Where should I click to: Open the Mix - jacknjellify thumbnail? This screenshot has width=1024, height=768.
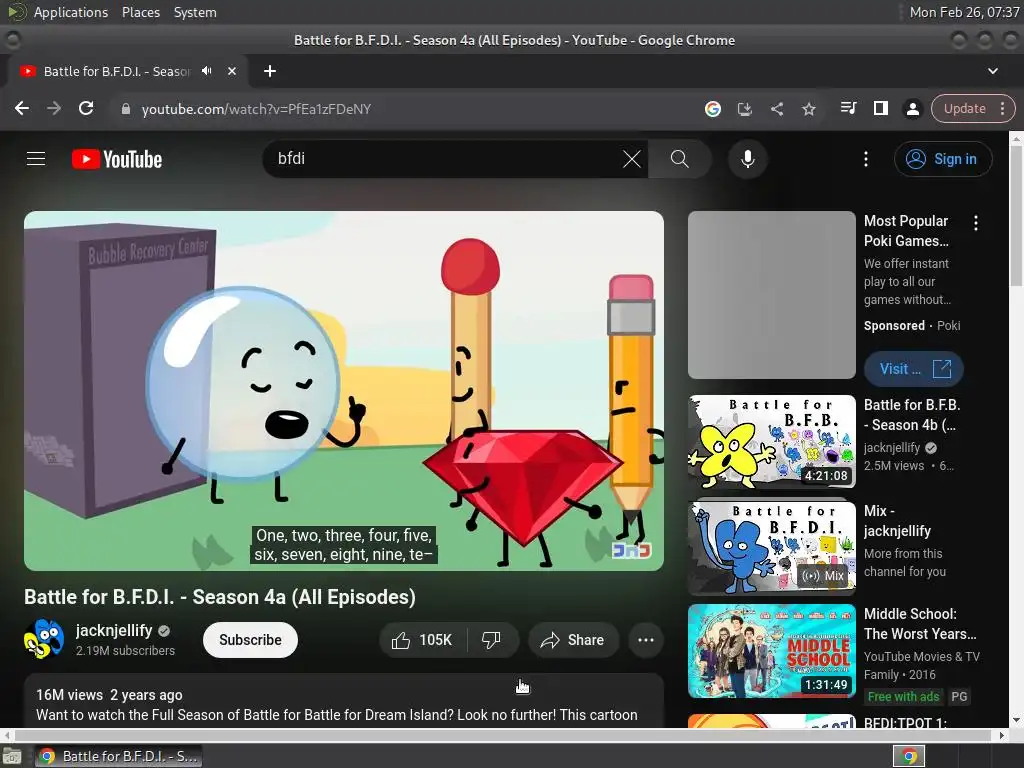(771, 547)
